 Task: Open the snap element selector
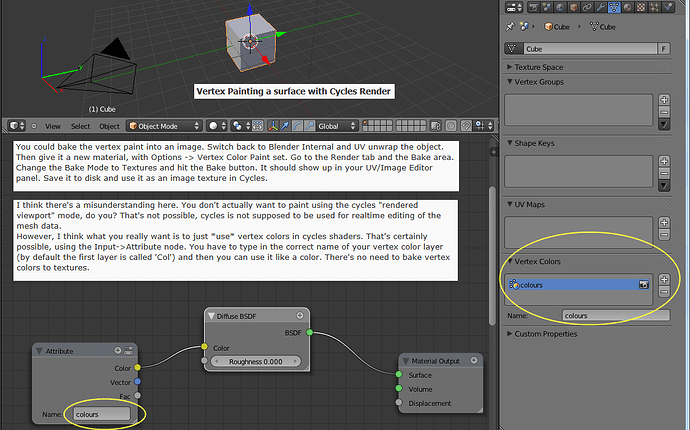pos(484,126)
